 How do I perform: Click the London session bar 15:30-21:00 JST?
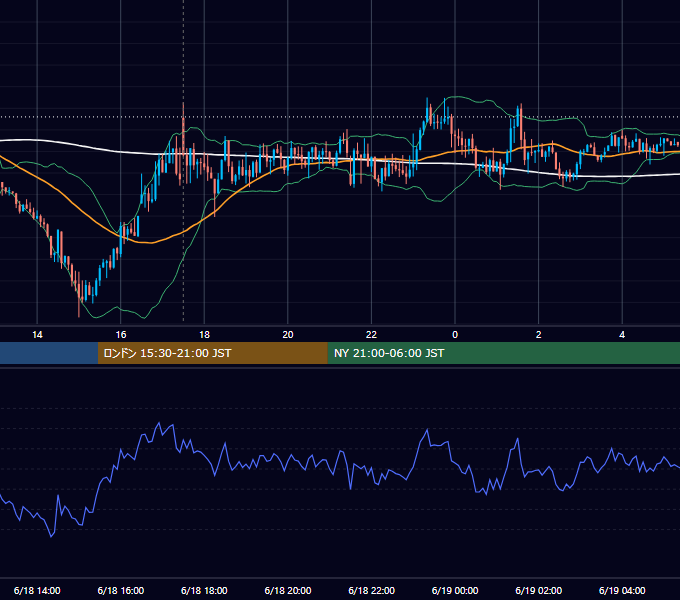click(212, 353)
